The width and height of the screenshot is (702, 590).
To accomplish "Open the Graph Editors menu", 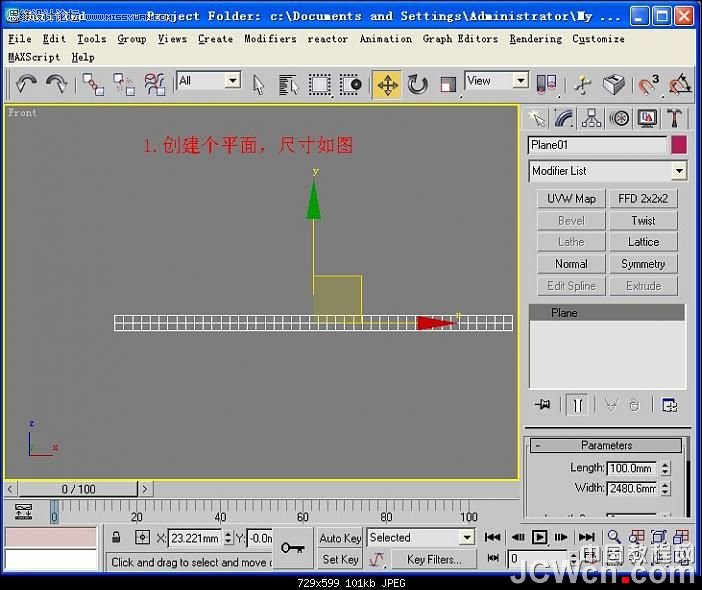I will coord(460,39).
